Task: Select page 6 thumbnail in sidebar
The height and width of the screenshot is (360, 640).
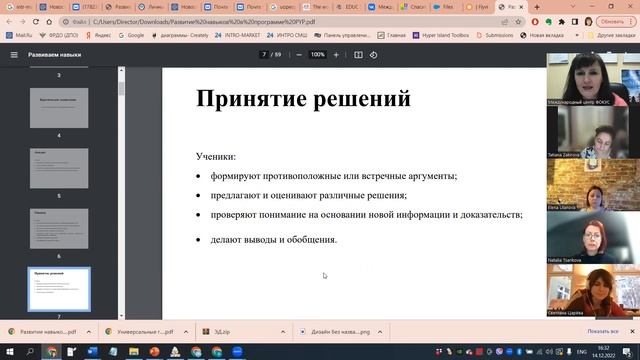Action: click(59, 229)
